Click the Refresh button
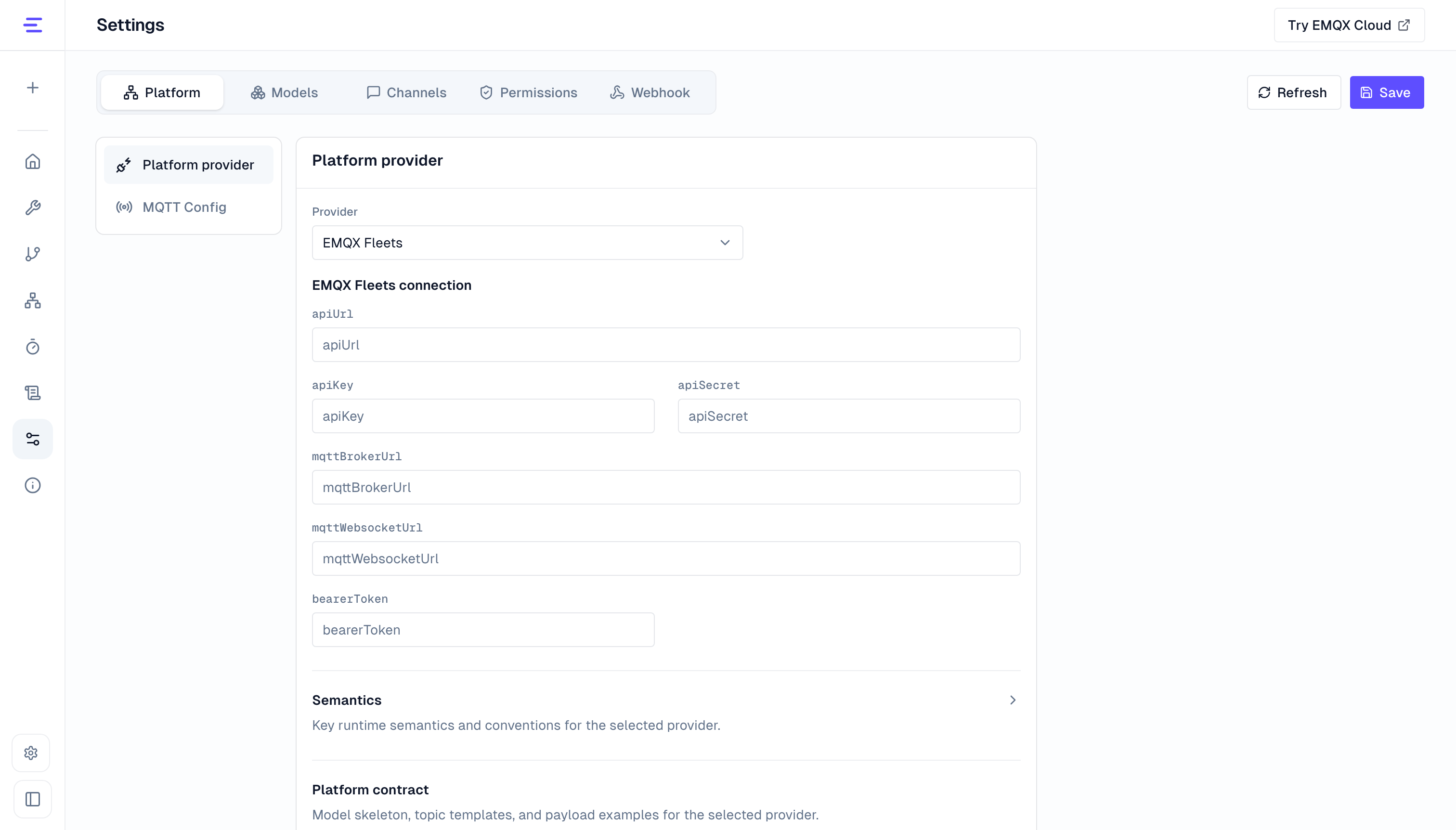This screenshot has height=830, width=1456. pyautogui.click(x=1294, y=92)
